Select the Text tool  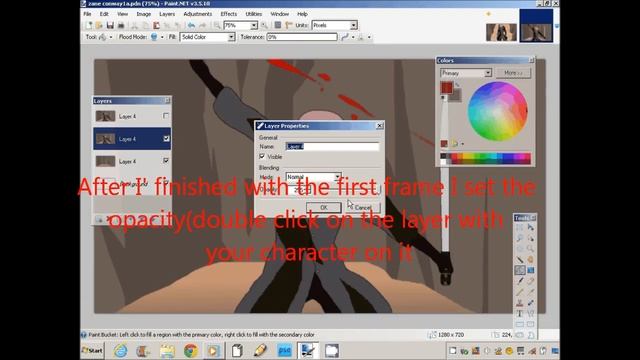(520, 313)
